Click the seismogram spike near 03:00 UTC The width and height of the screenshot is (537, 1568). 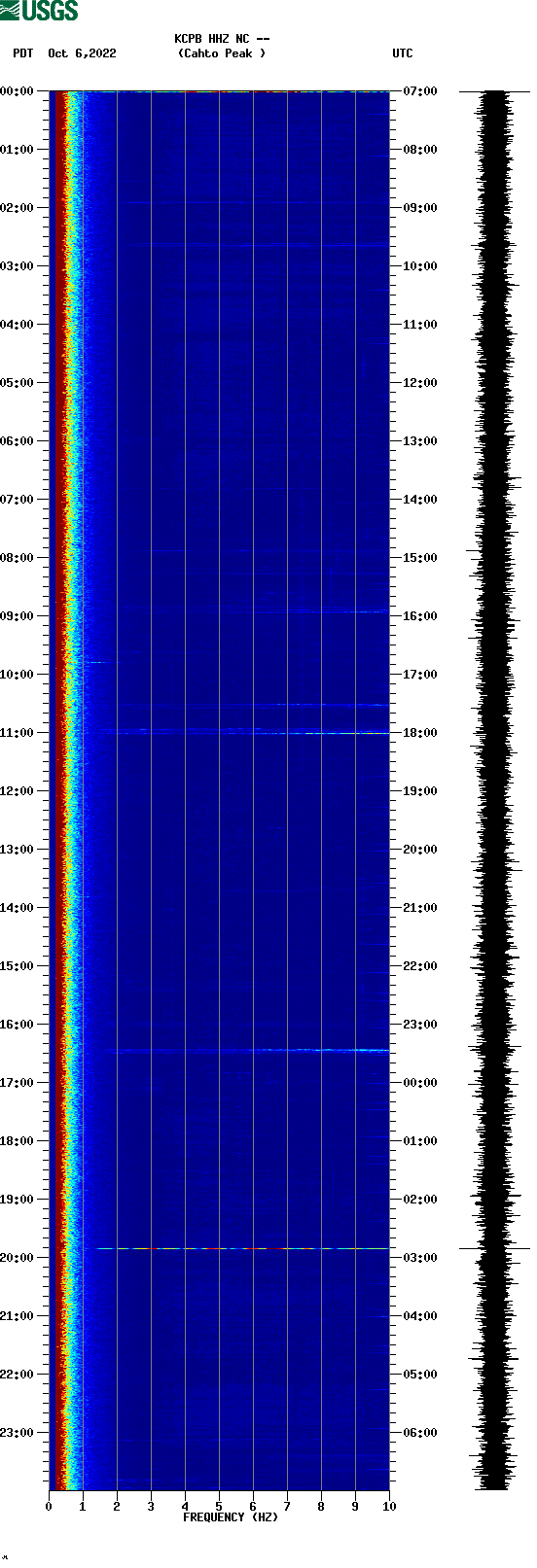pyautogui.click(x=494, y=1248)
